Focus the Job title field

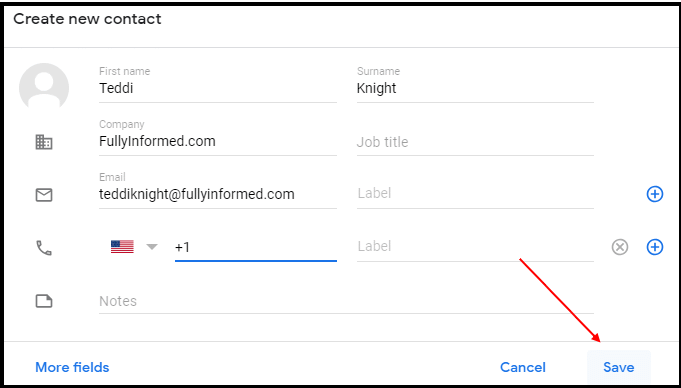tap(475, 142)
